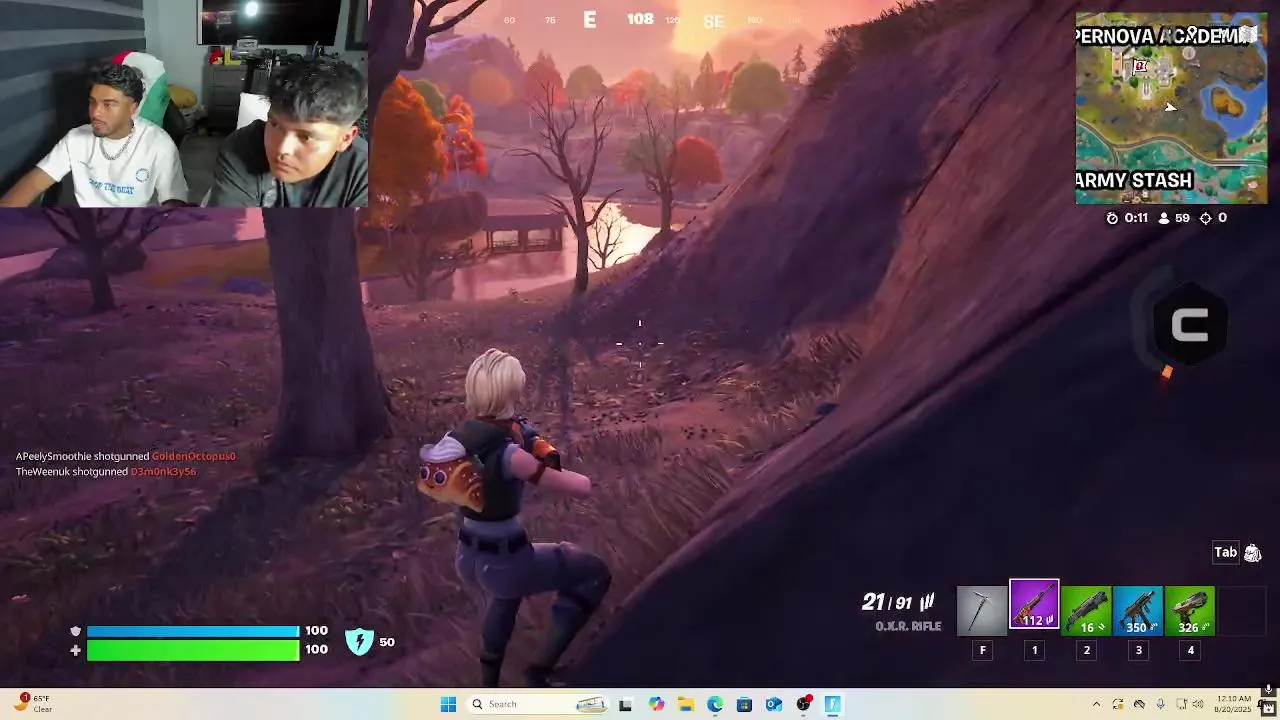Open volume control in system tray
This screenshot has height=720, width=1280.
point(1198,704)
